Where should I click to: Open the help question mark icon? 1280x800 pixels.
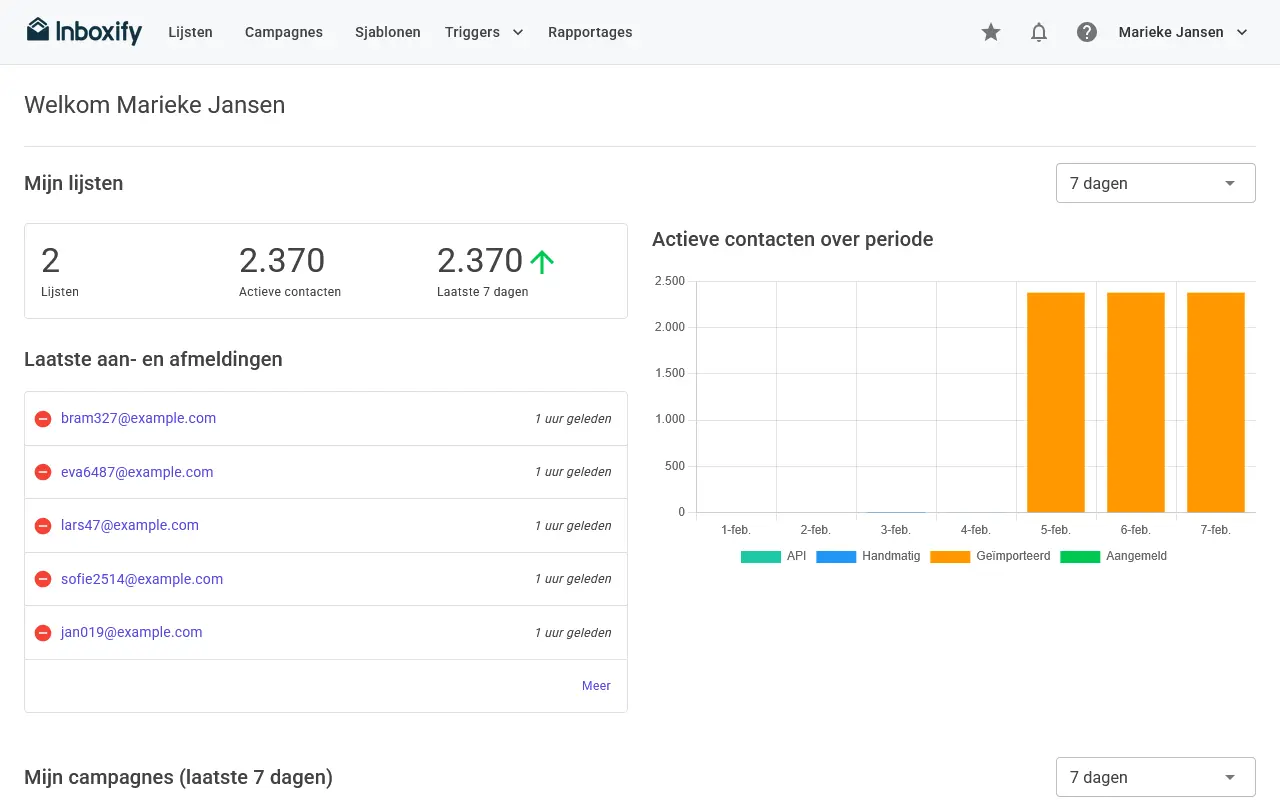[1087, 32]
